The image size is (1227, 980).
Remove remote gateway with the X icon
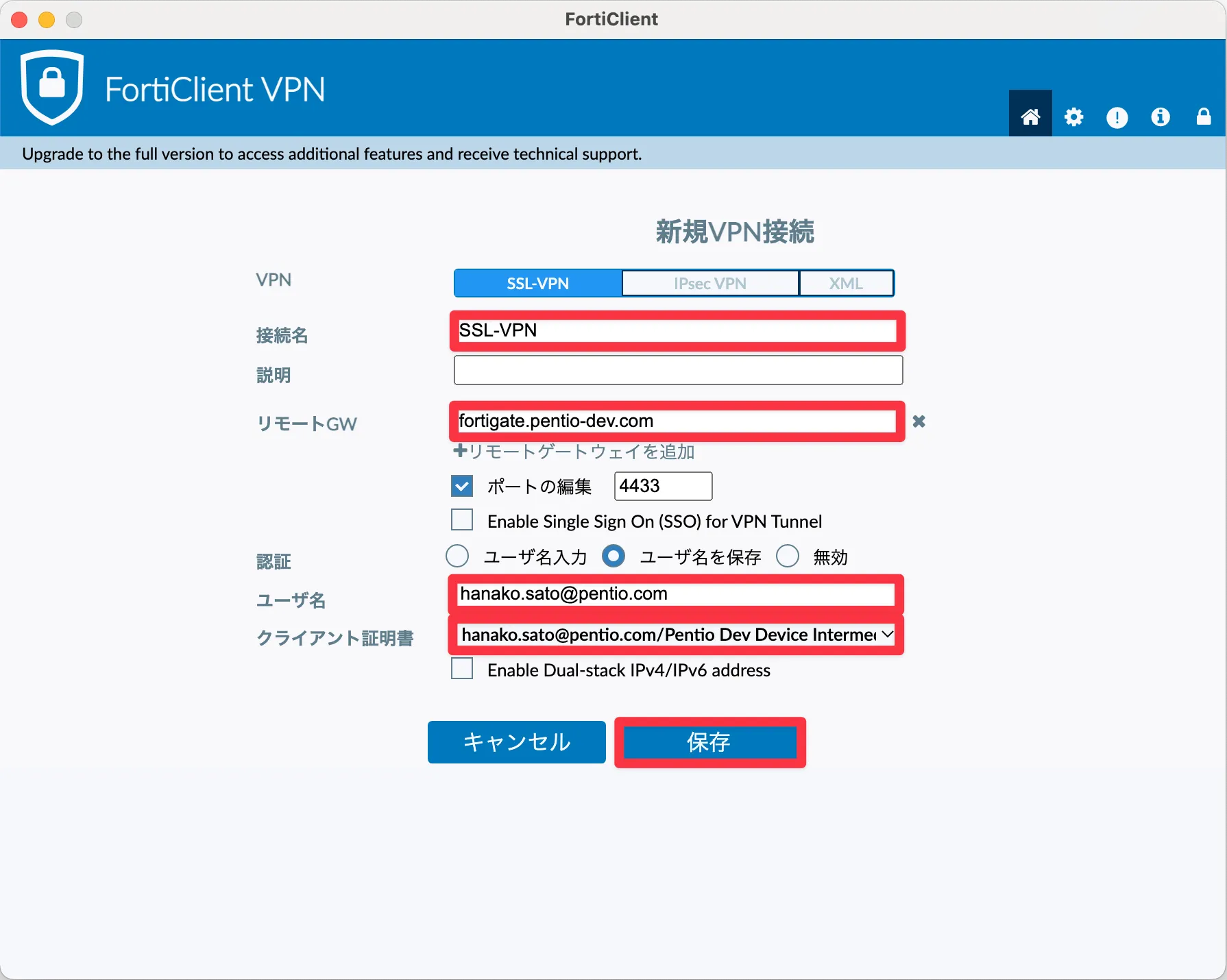(919, 421)
